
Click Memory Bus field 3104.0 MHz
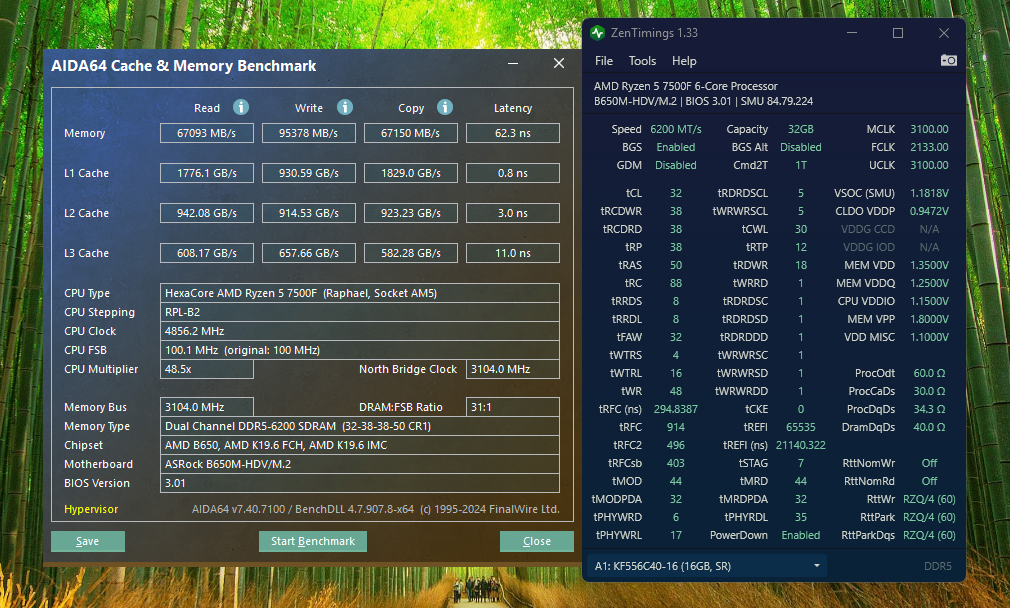207,407
